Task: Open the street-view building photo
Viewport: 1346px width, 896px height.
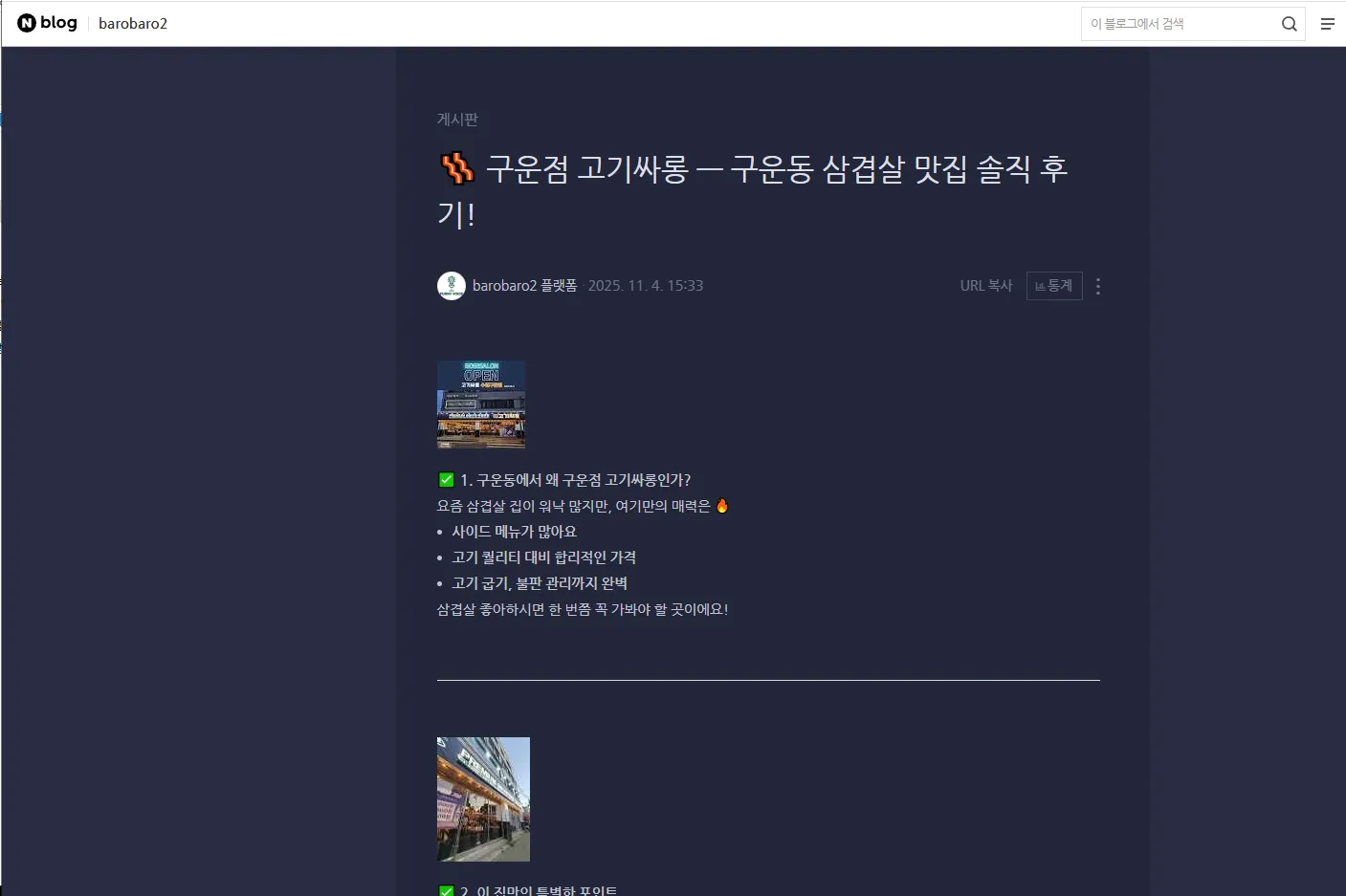Action: tap(483, 798)
